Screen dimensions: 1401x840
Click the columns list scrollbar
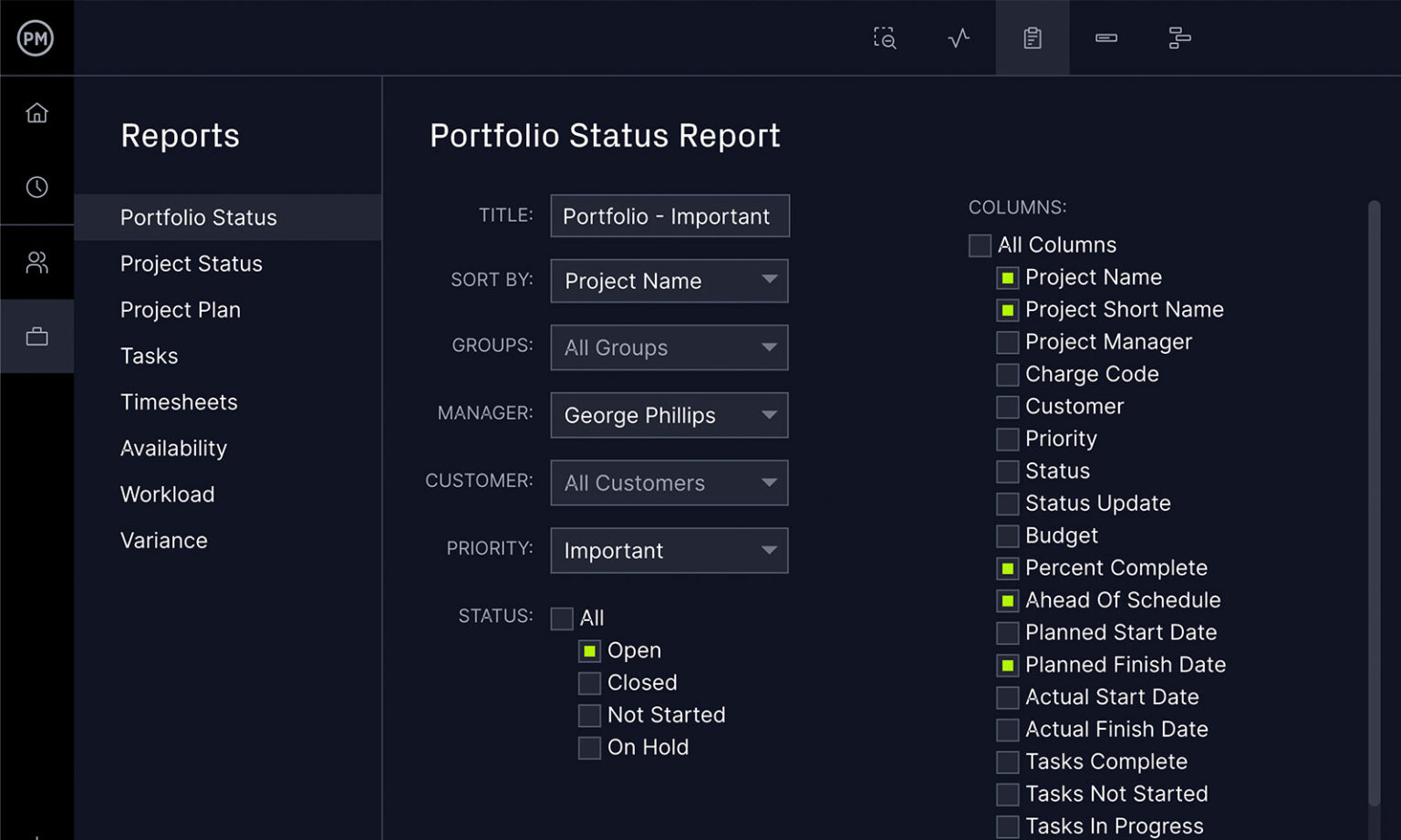coord(1374,502)
